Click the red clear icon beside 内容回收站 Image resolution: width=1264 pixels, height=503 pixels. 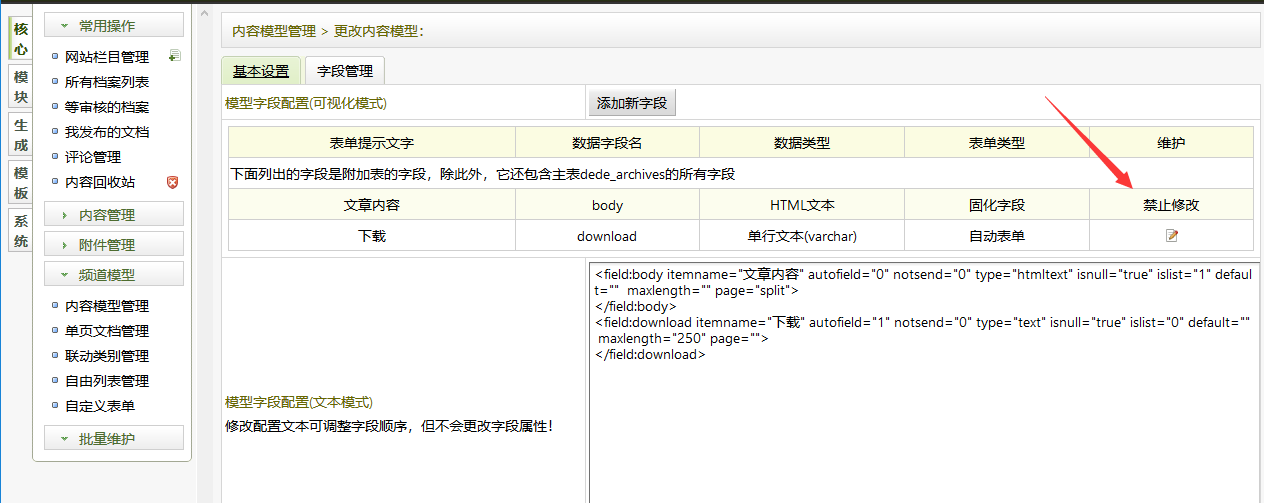[172, 182]
